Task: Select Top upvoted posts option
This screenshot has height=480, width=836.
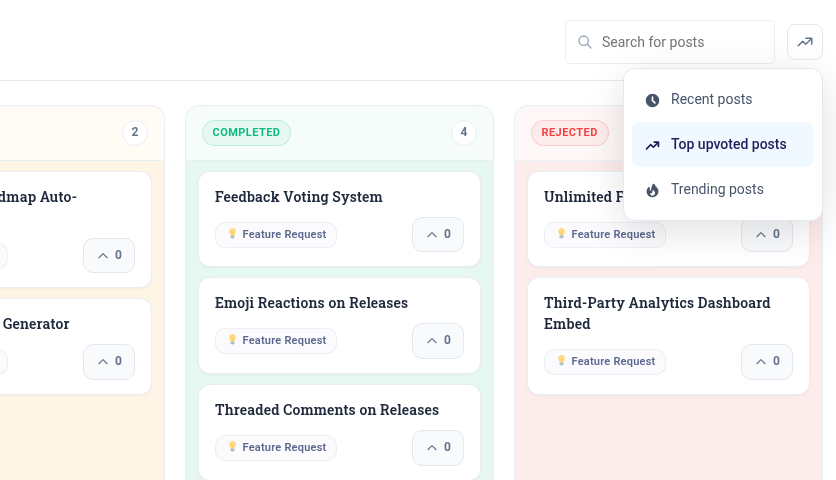Action: pos(722,144)
